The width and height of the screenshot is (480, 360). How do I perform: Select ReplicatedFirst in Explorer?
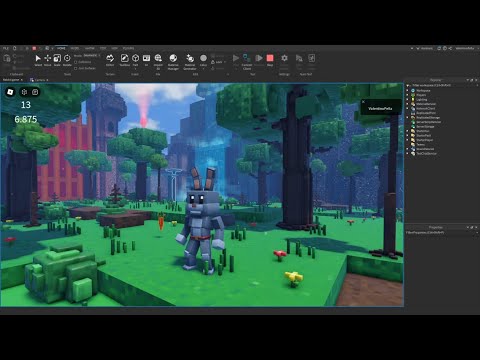click(x=426, y=113)
